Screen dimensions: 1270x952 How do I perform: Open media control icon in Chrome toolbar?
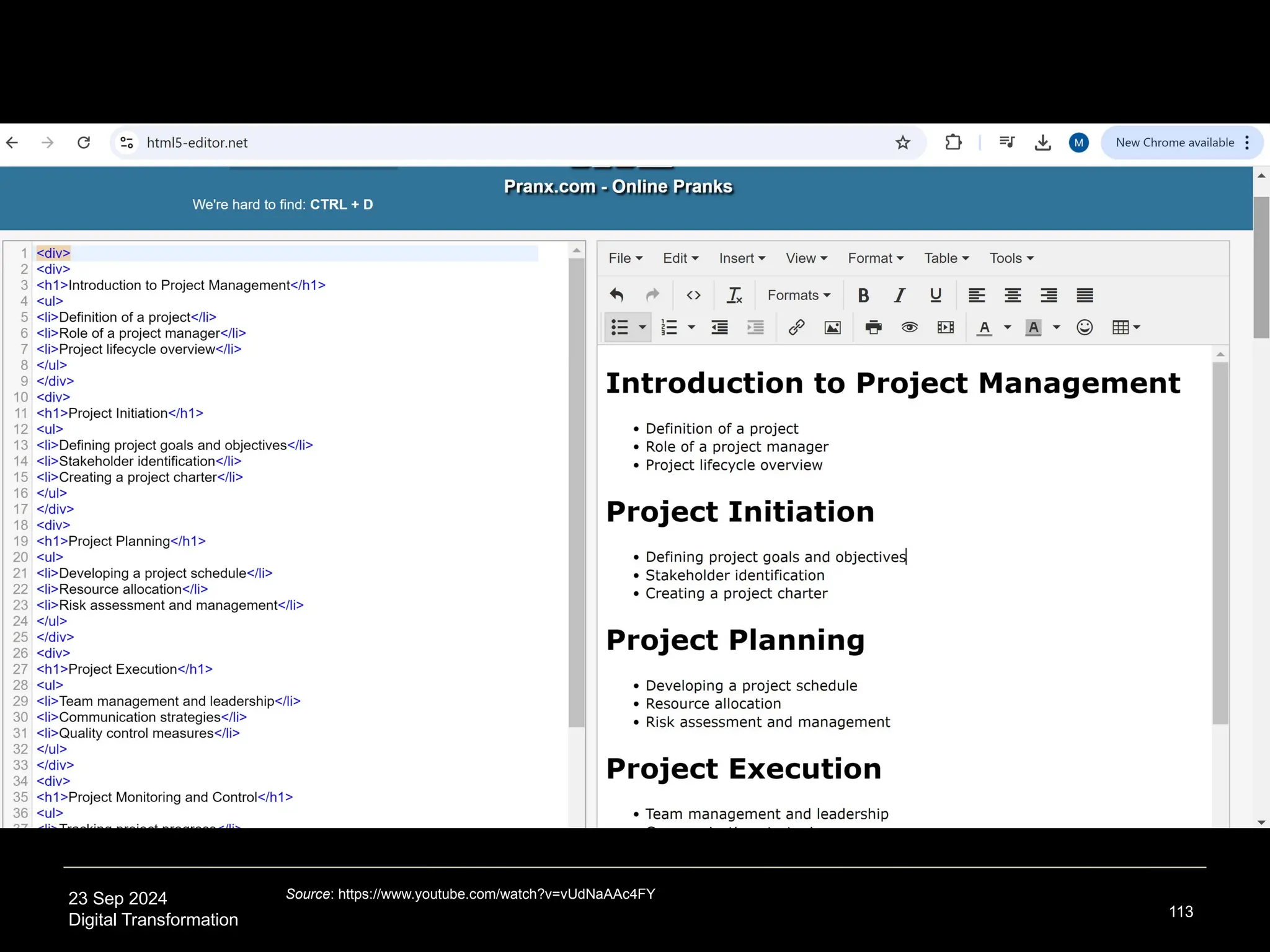1007,143
